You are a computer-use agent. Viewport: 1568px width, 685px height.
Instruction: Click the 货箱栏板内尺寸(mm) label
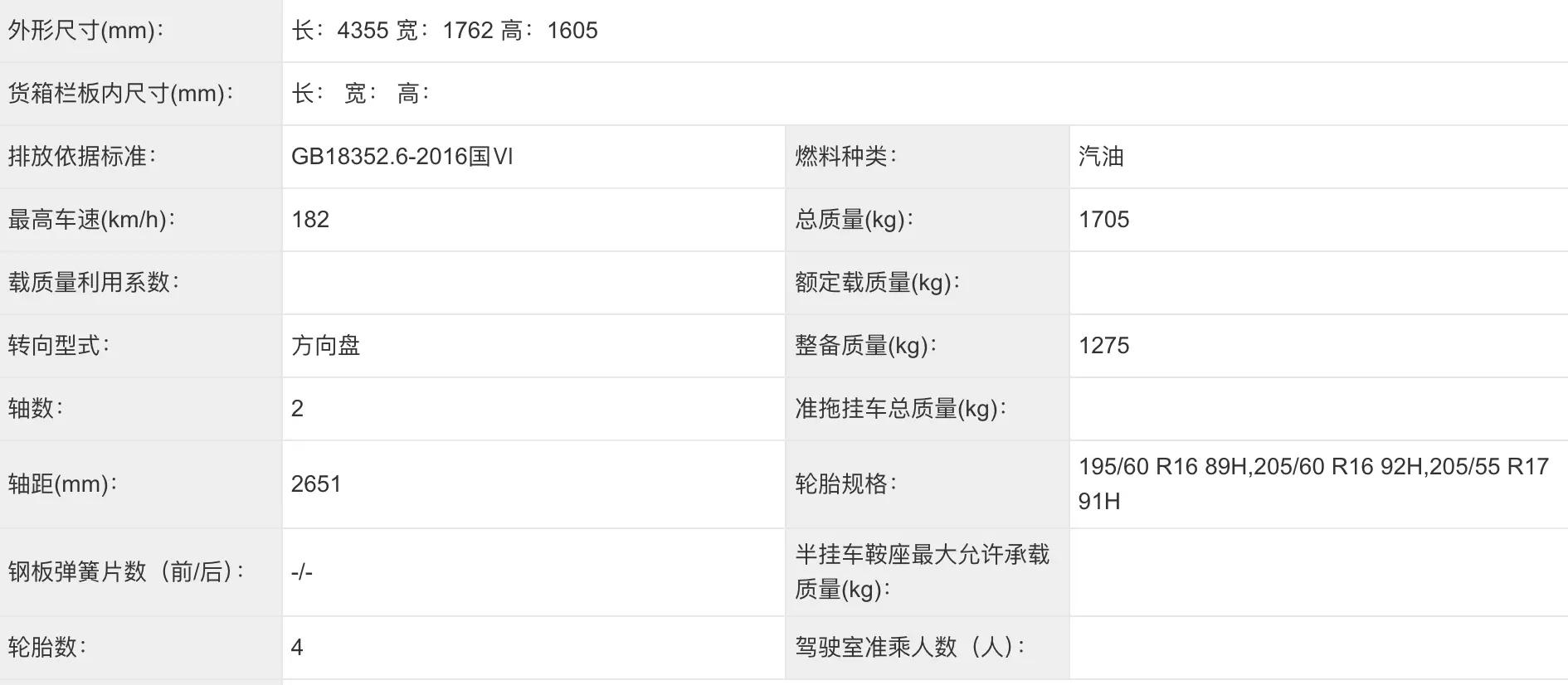[x=121, y=94]
